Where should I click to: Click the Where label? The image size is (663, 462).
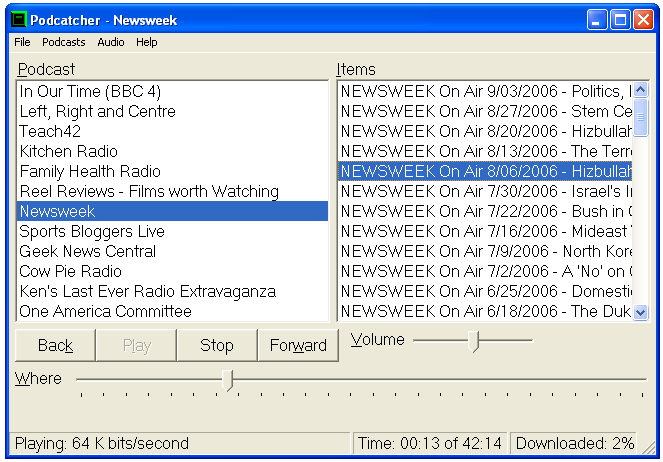[x=38, y=378]
